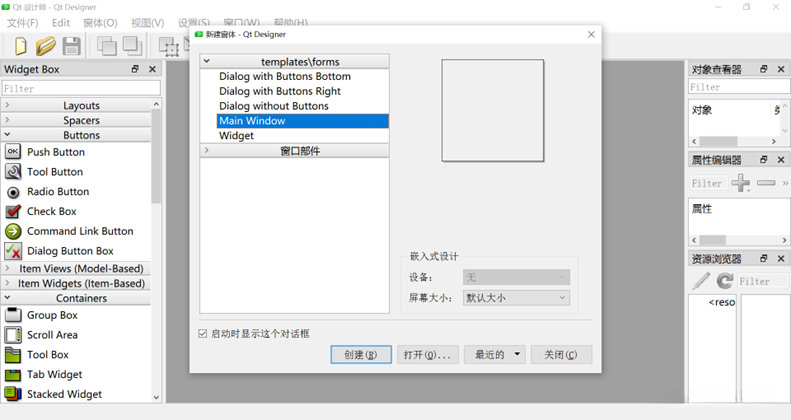Click the 打开(O)... button
Image resolution: width=791 pixels, height=420 pixels.
coord(427,354)
